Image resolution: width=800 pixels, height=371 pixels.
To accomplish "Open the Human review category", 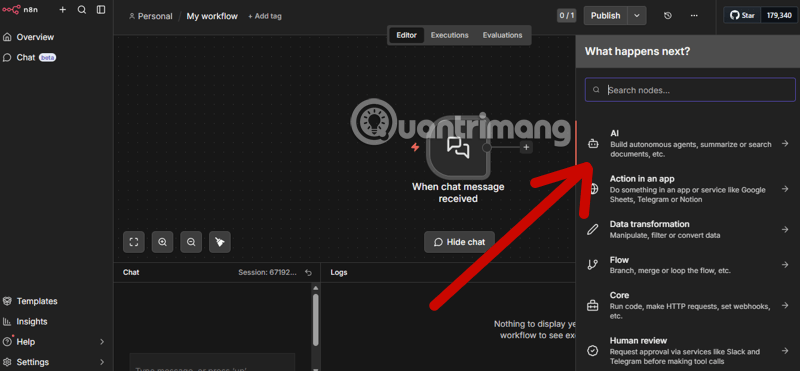I will (x=688, y=351).
